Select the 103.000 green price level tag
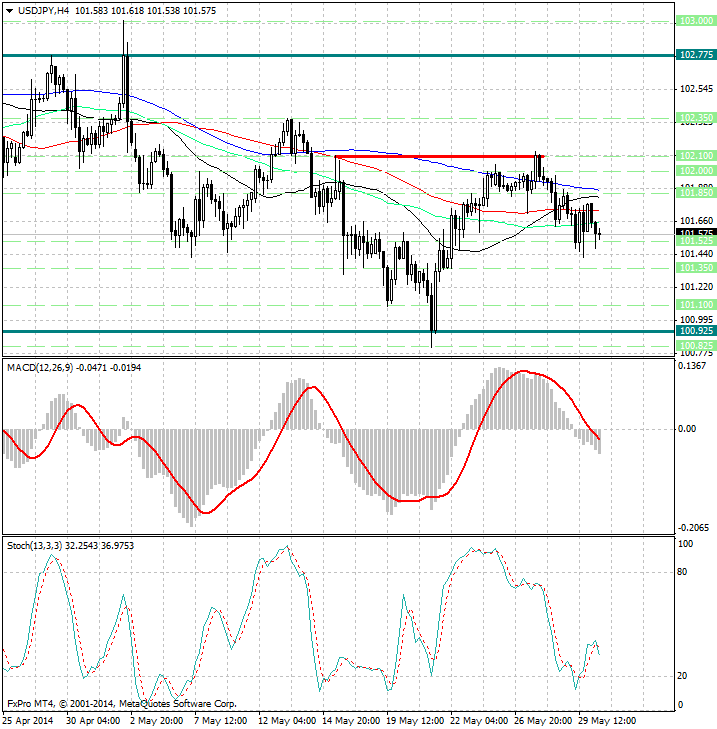The image size is (717, 729). pos(695,21)
